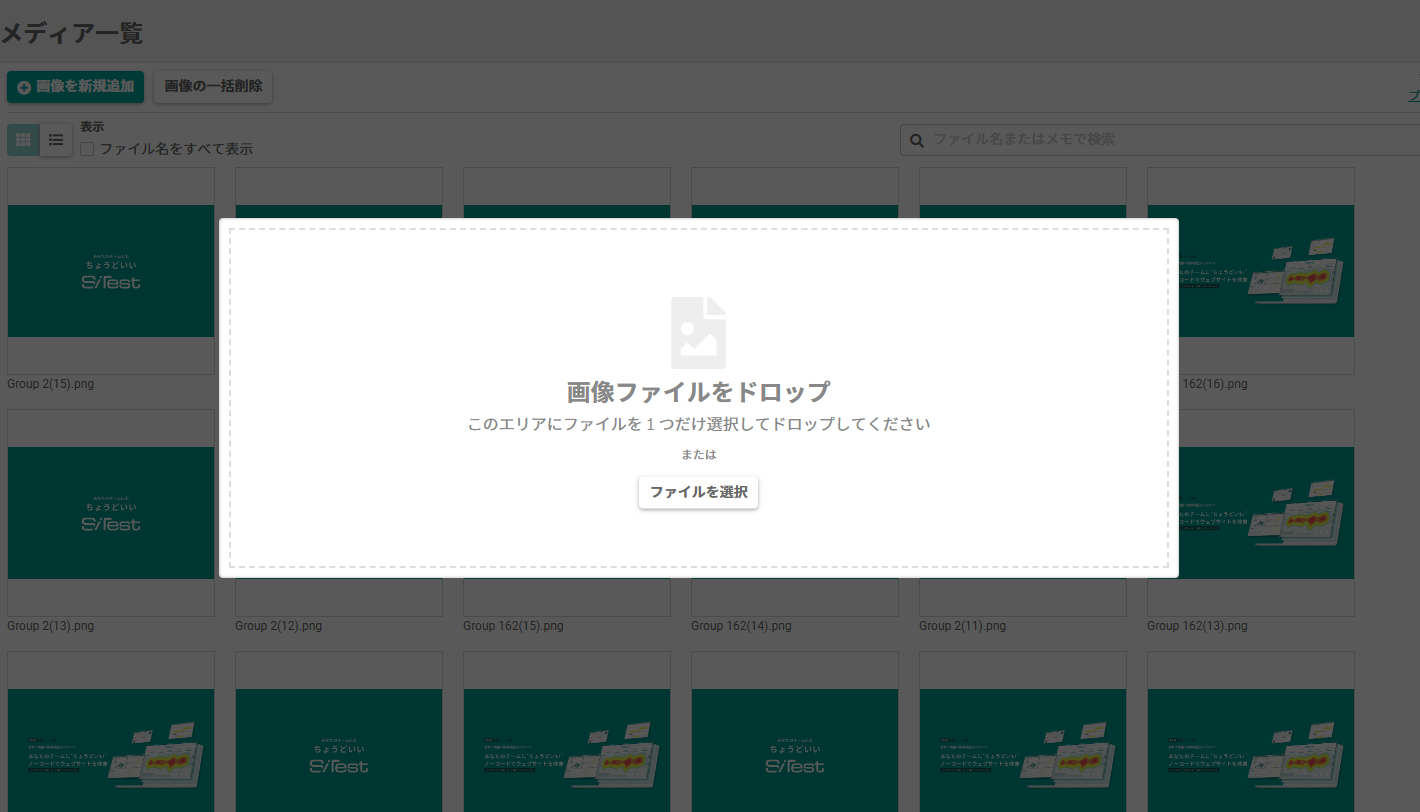1420x812 pixels.
Task: Select thumbnail Group 2(13).png
Action: click(x=111, y=513)
